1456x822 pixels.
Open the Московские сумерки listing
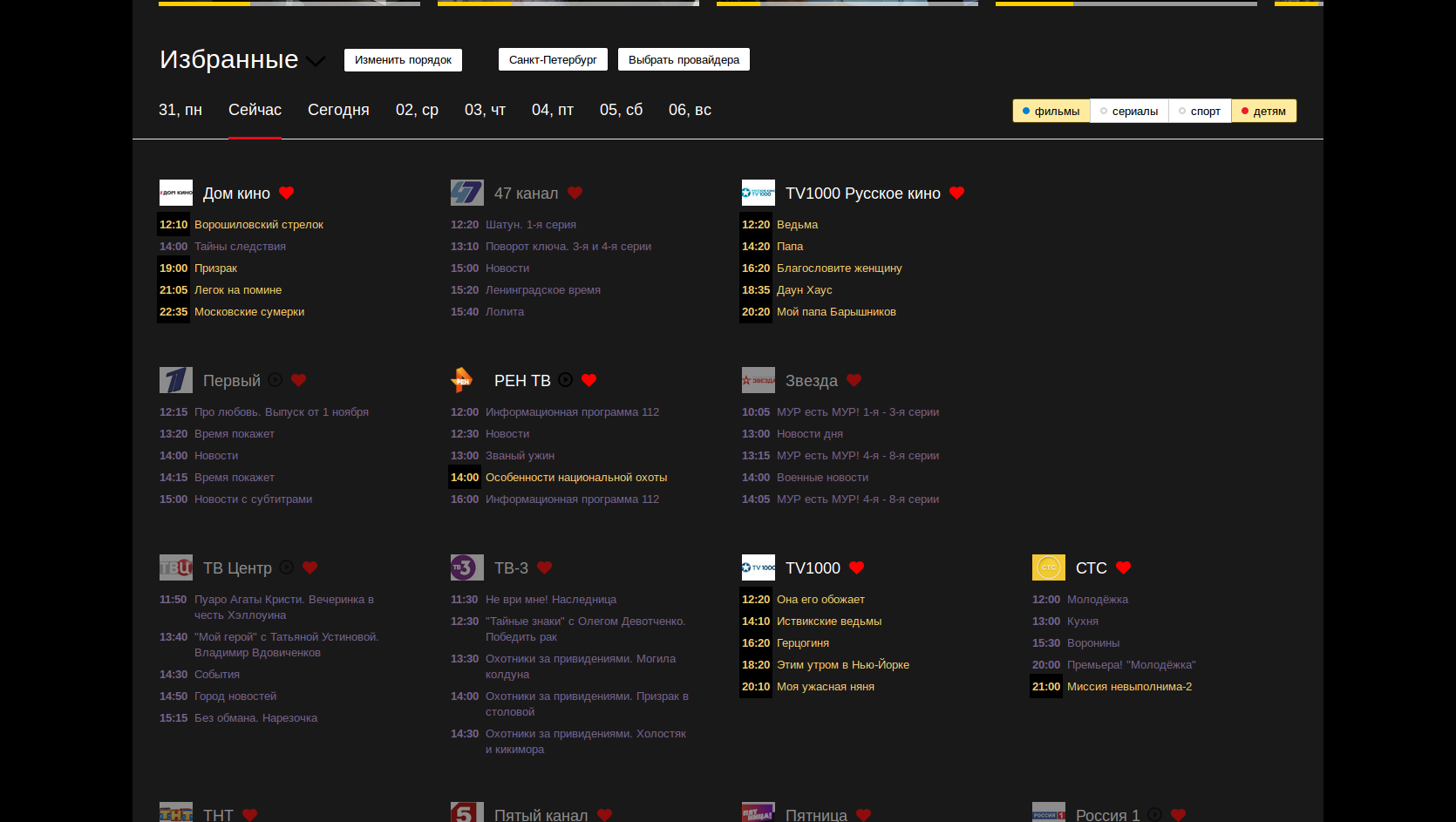[x=249, y=312]
